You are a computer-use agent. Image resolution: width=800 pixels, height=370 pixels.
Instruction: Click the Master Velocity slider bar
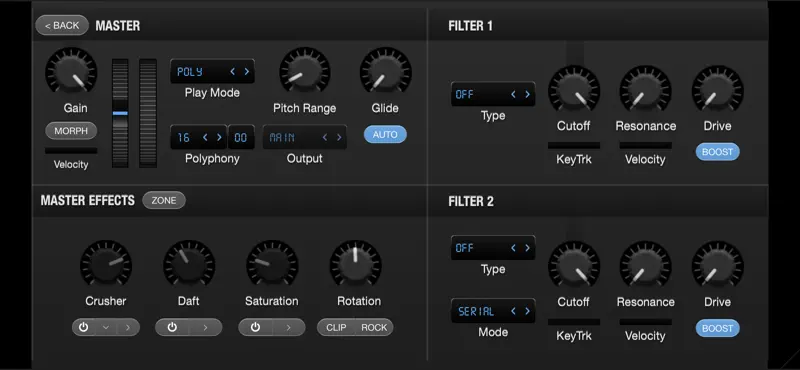tap(71, 151)
